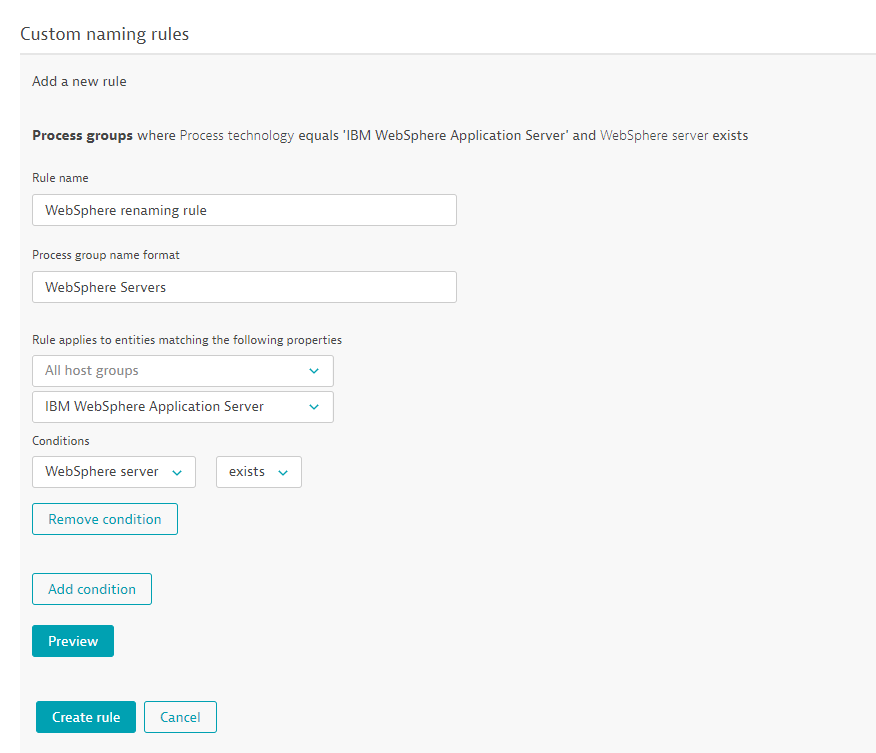Click the Process group name format label
Image resolution: width=876 pixels, height=753 pixels.
(x=106, y=255)
